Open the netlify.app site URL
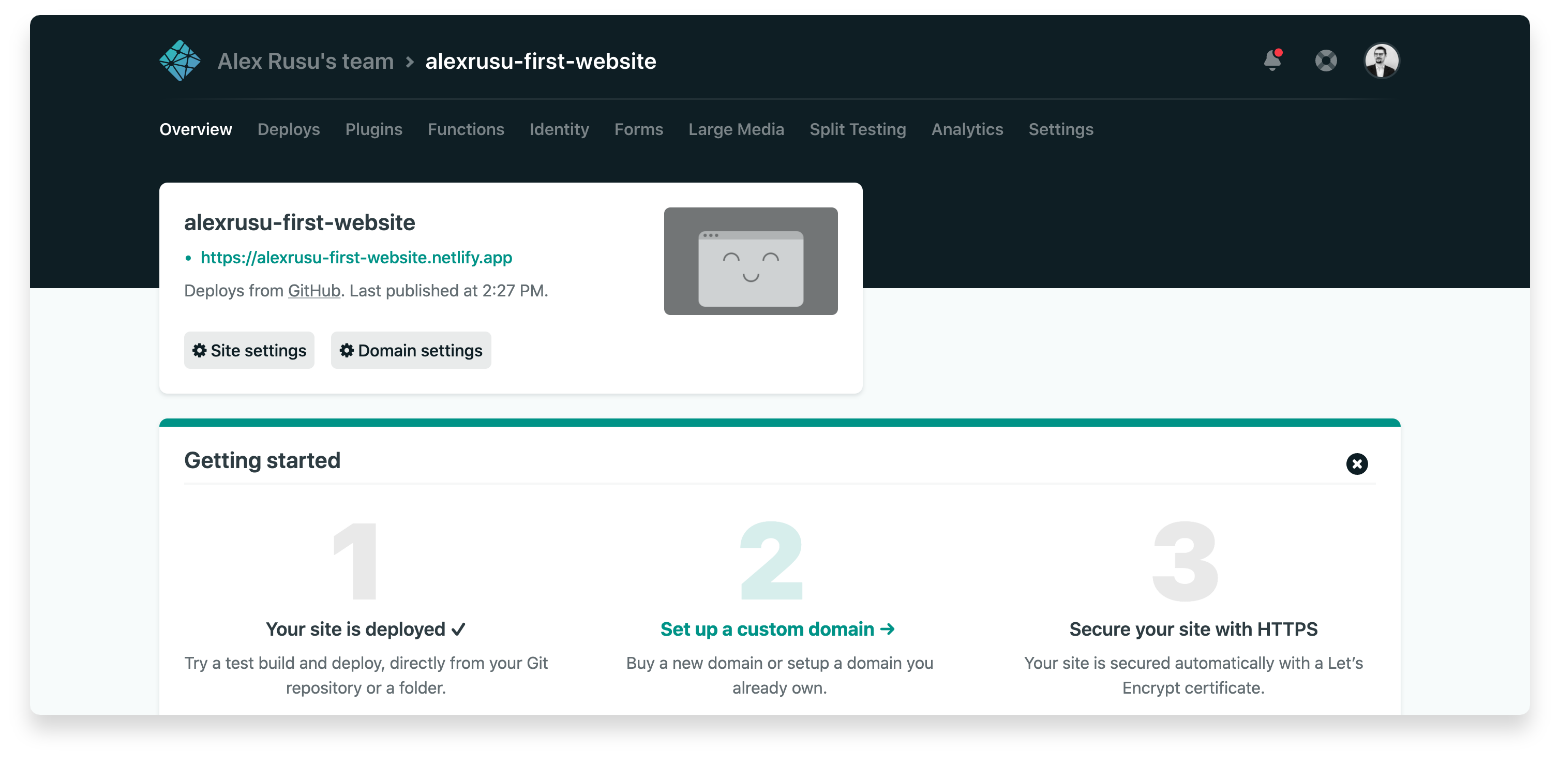The image size is (1560, 760). coord(357,257)
